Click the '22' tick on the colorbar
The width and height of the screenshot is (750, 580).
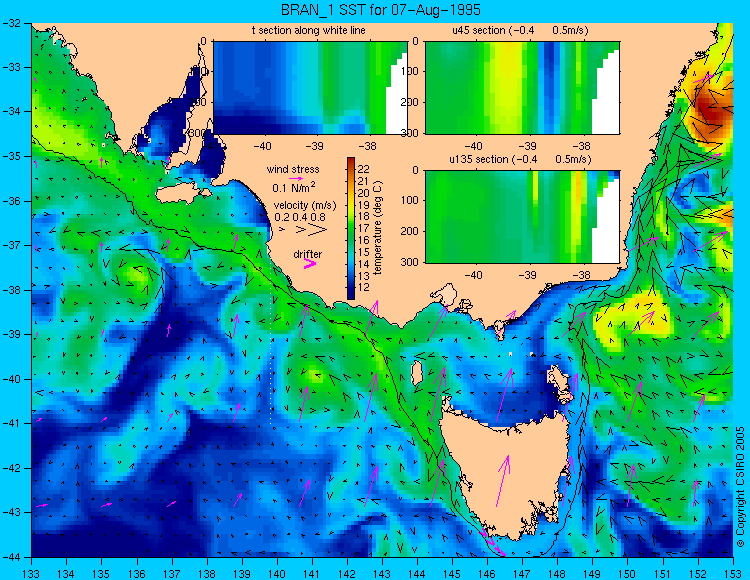(364, 169)
